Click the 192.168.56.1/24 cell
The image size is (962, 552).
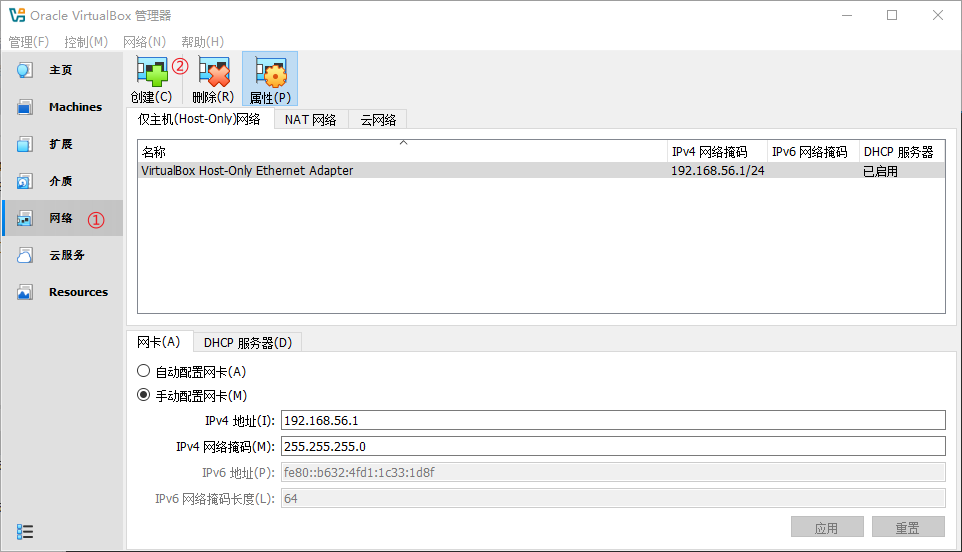point(717,171)
